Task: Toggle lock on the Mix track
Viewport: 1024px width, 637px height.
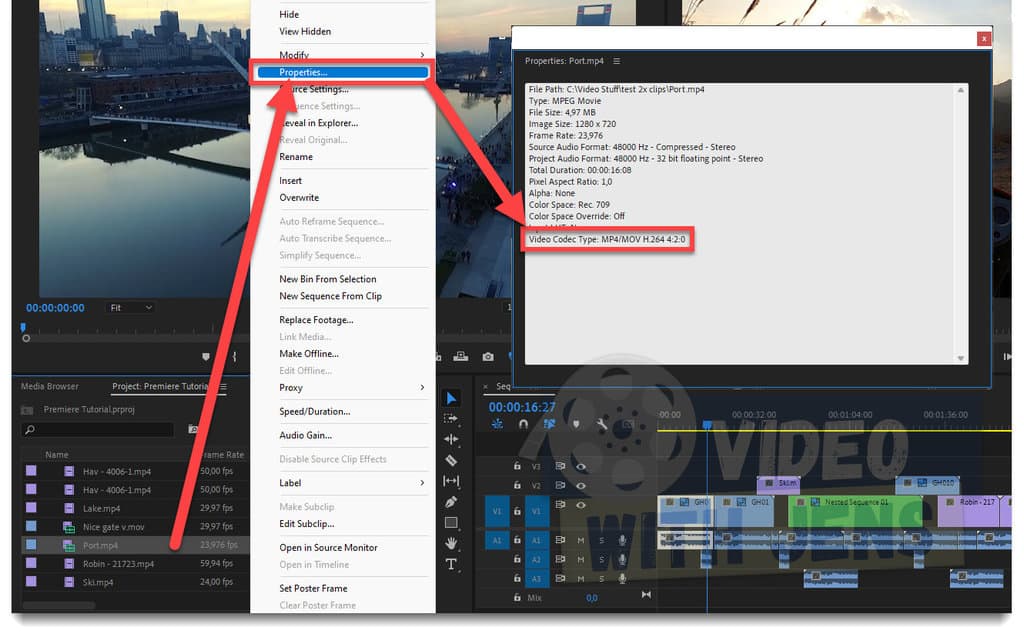Action: [x=517, y=598]
